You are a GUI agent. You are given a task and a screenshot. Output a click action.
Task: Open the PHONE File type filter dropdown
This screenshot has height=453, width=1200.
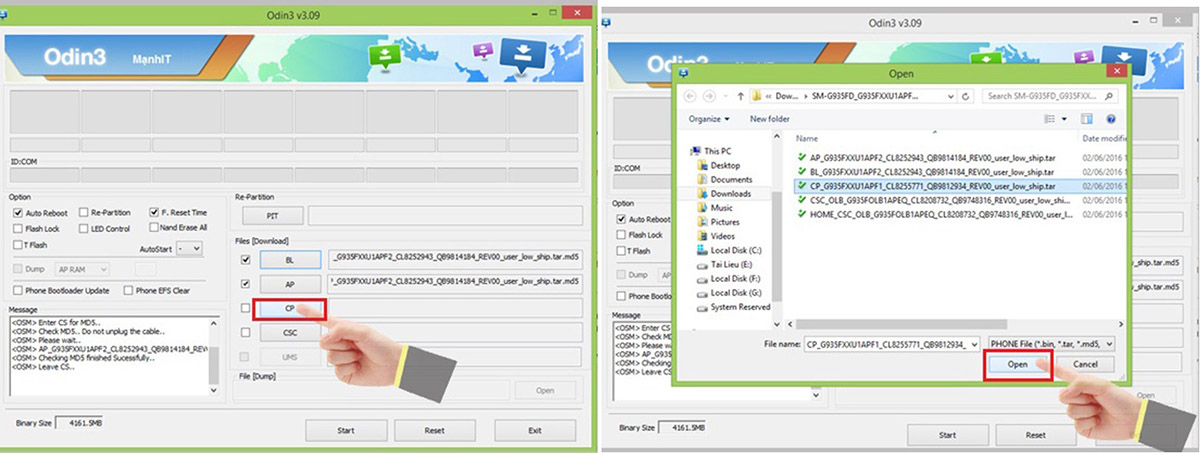[x=1050, y=343]
